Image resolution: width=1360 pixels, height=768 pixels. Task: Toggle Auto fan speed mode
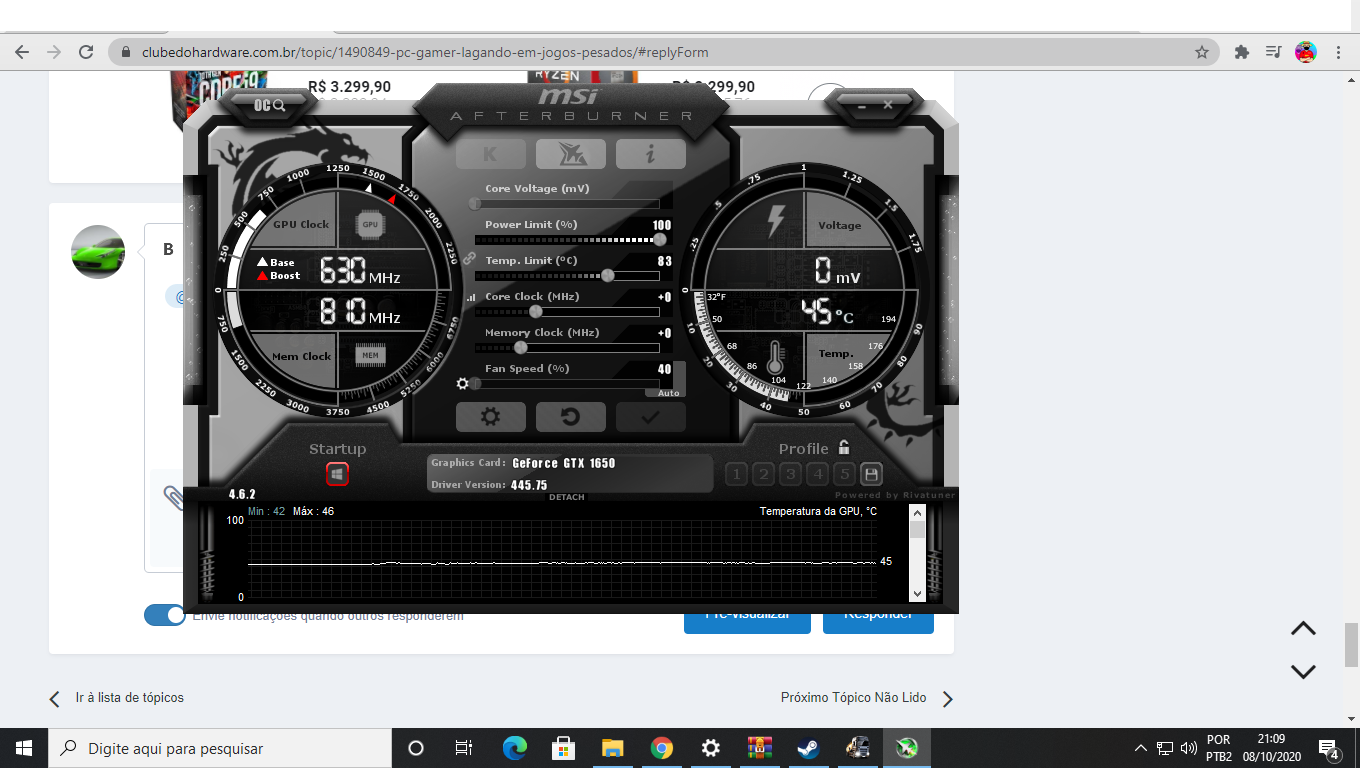click(x=669, y=393)
